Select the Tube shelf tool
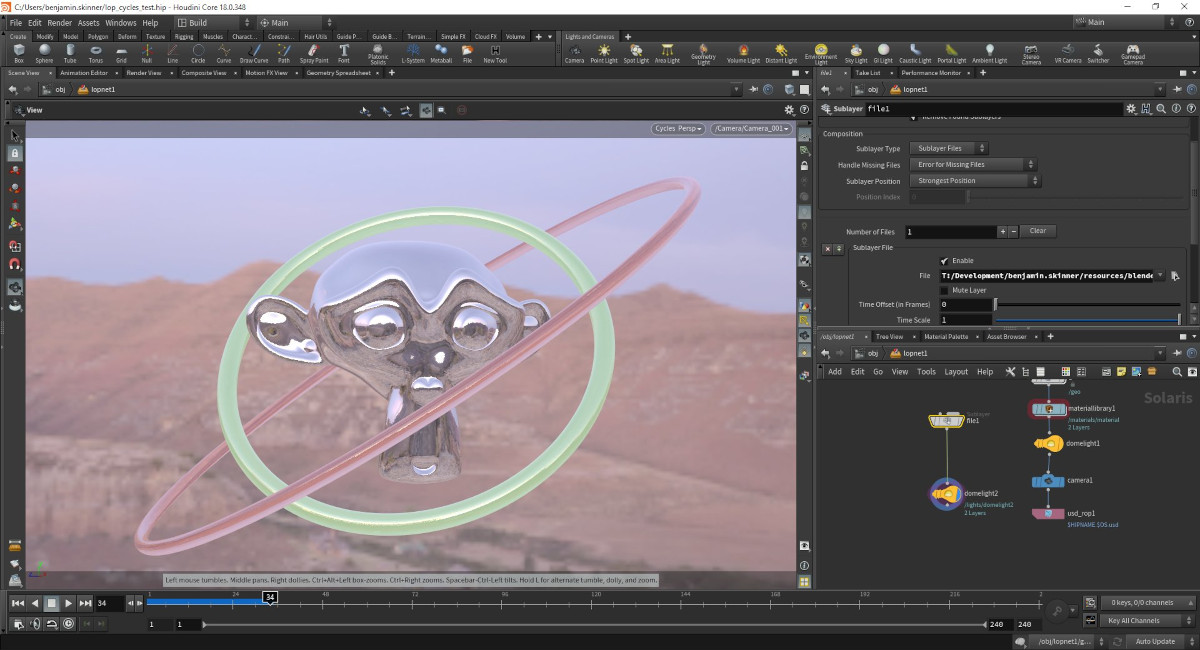Image resolution: width=1200 pixels, height=650 pixels. (70, 52)
